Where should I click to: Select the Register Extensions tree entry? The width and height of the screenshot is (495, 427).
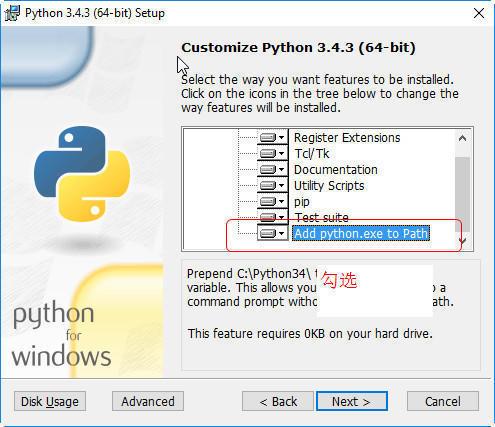(x=347, y=138)
